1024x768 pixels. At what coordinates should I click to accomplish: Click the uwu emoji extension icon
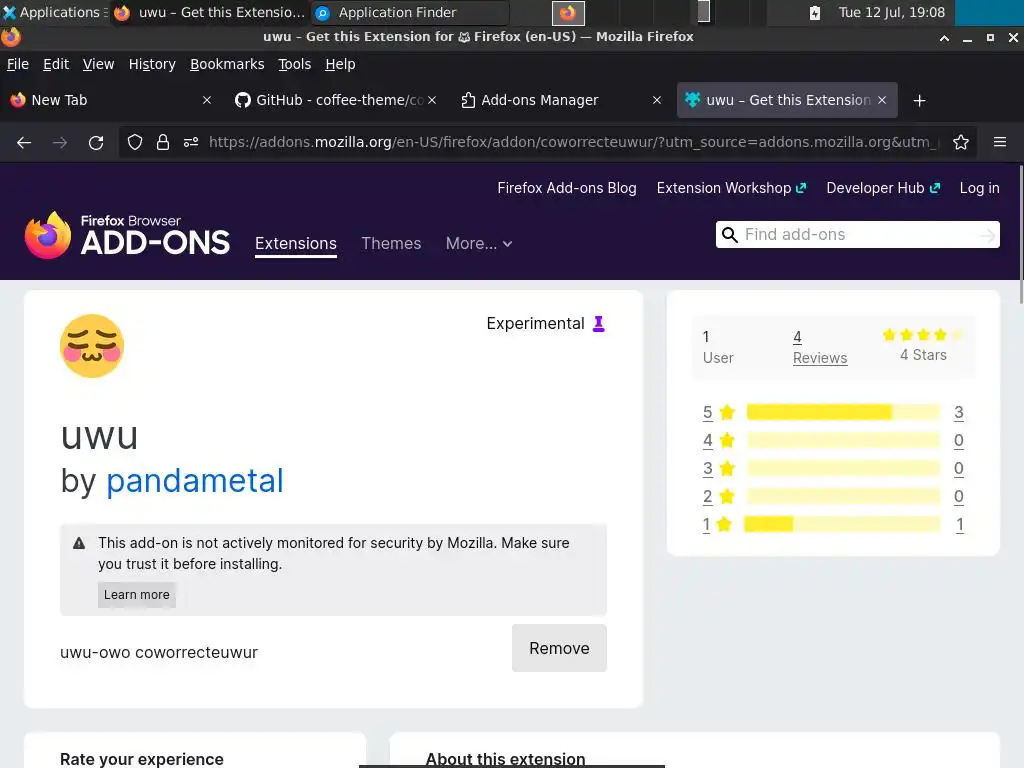click(92, 346)
